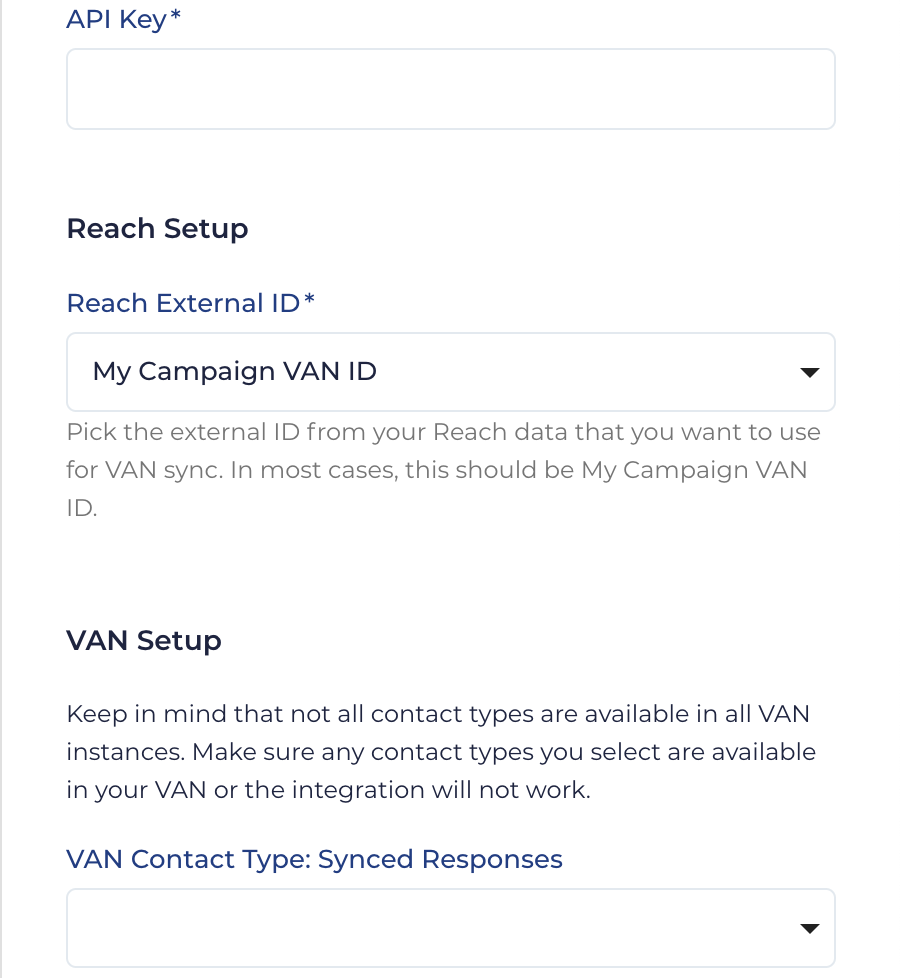Click the required asterisk beside API Key

pyautogui.click(x=176, y=19)
